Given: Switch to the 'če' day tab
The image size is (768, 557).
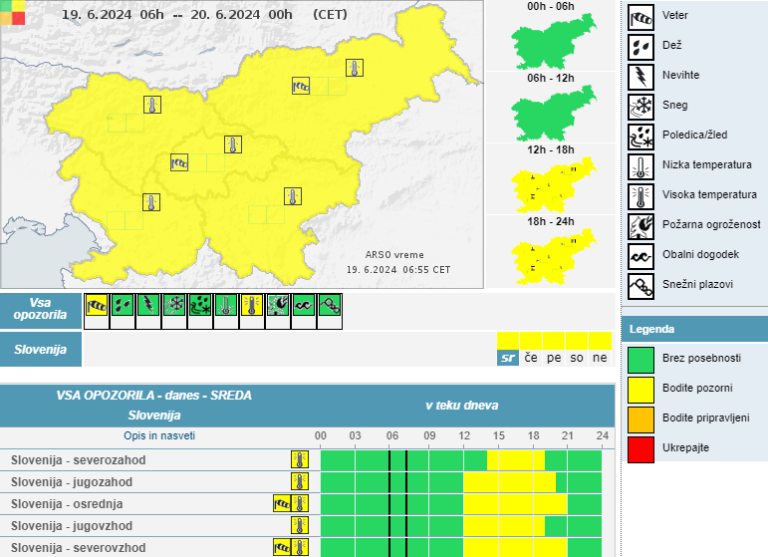Looking at the screenshot, I should 531,357.
